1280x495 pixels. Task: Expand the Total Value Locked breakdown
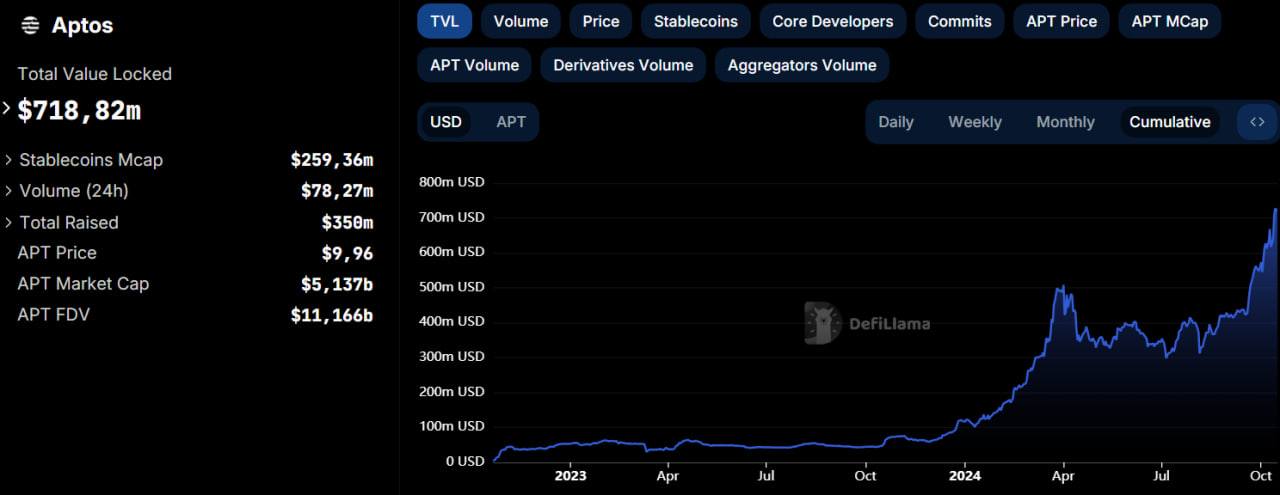7,108
